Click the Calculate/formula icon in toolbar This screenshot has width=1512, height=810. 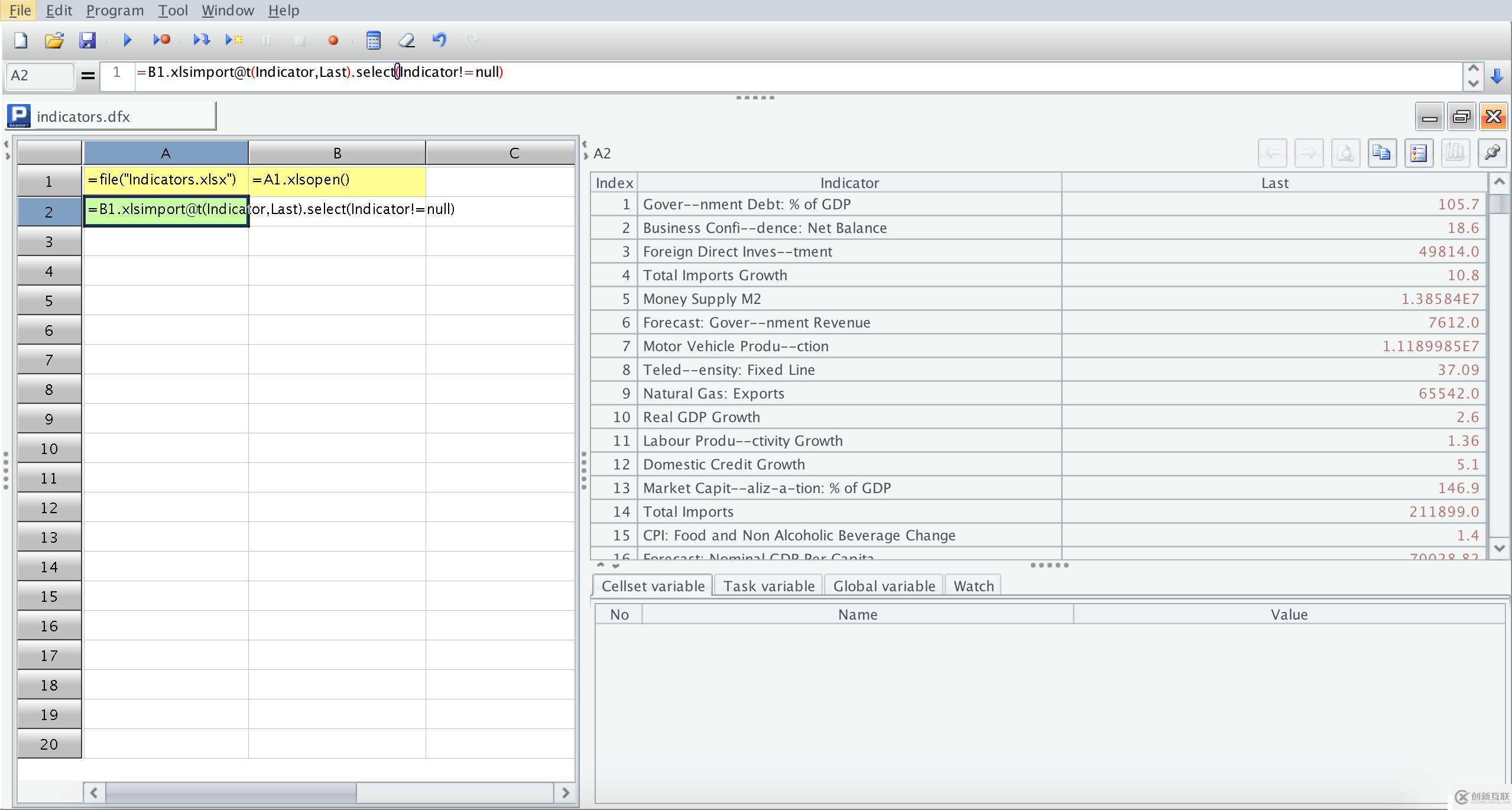373,40
